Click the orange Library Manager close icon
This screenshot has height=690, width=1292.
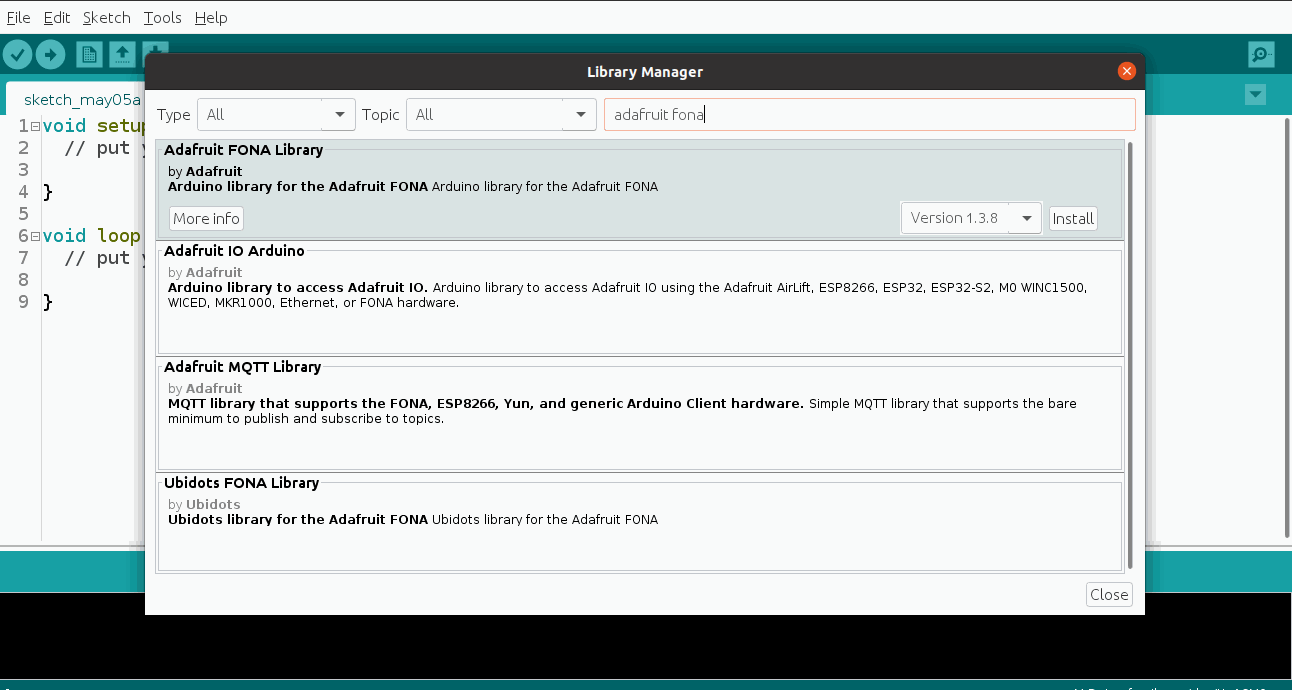coord(1127,71)
